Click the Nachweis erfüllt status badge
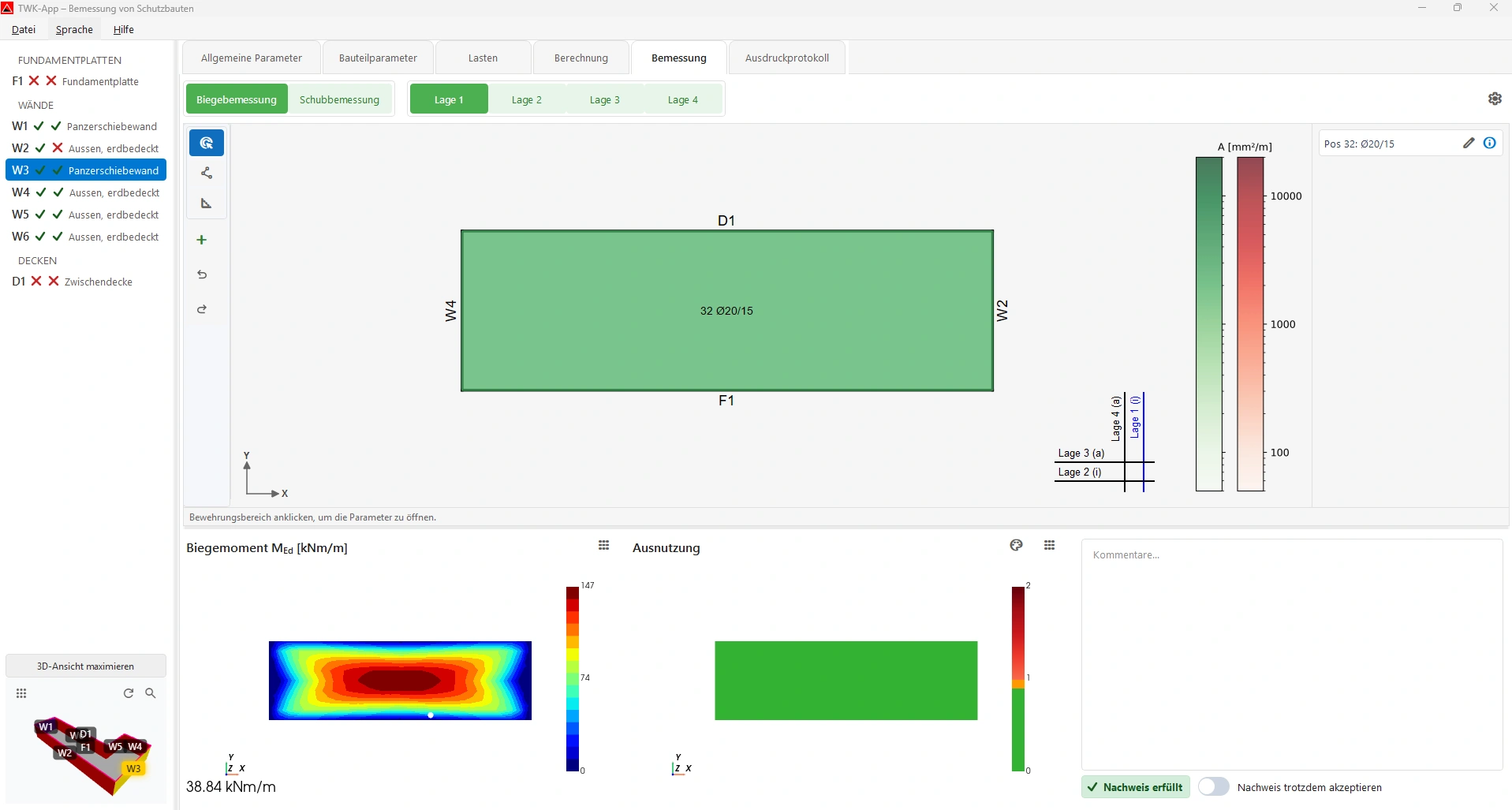1512x810 pixels. tap(1136, 786)
